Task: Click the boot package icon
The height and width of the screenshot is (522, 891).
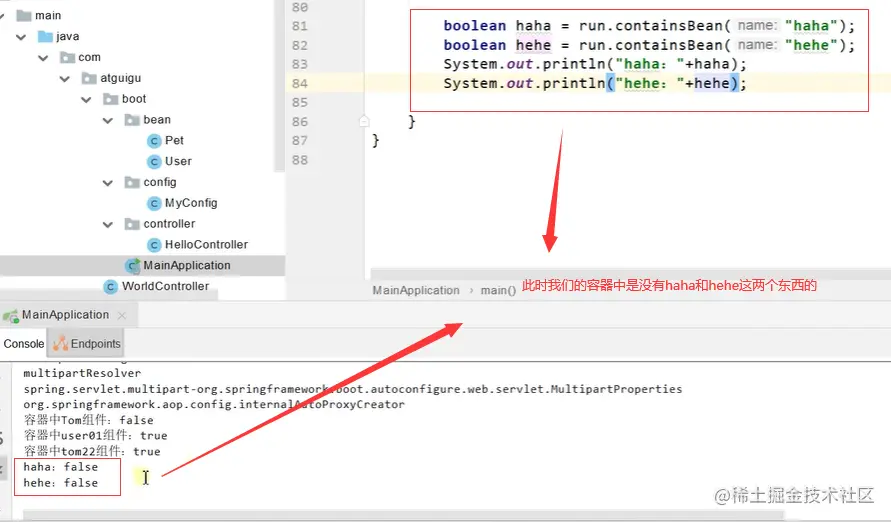Action: 111,99
